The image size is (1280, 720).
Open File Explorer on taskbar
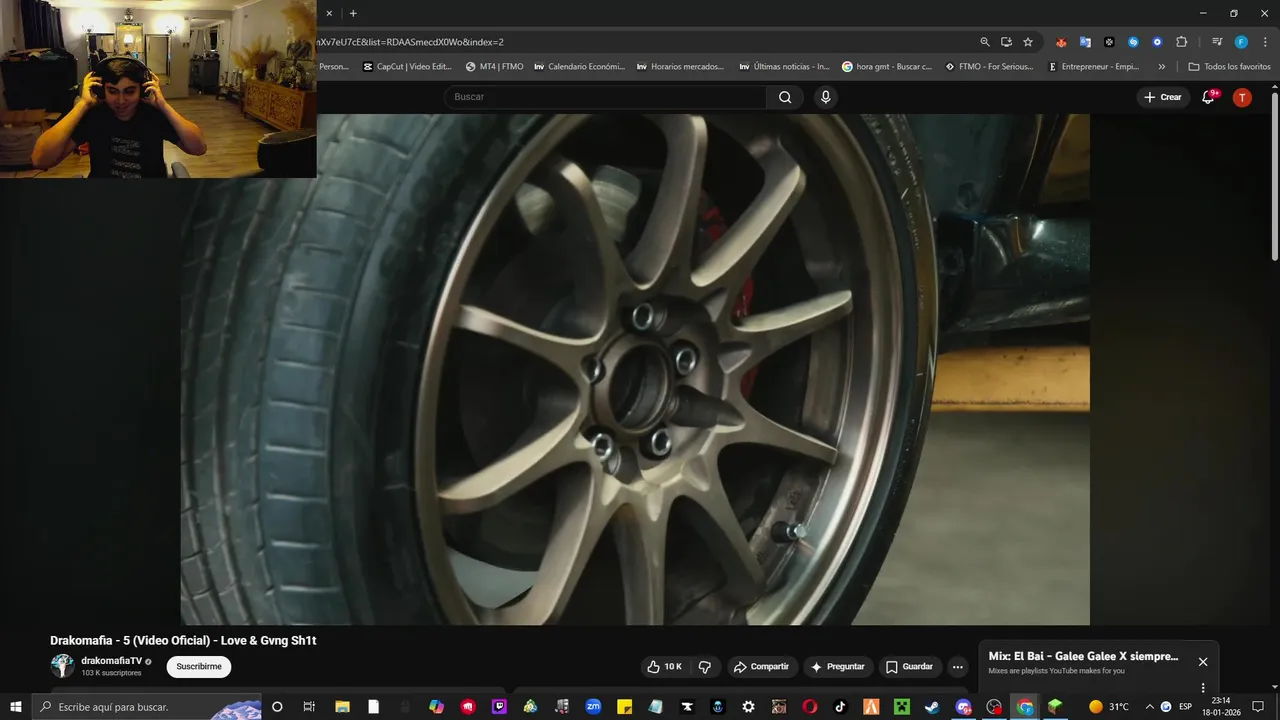[341, 707]
